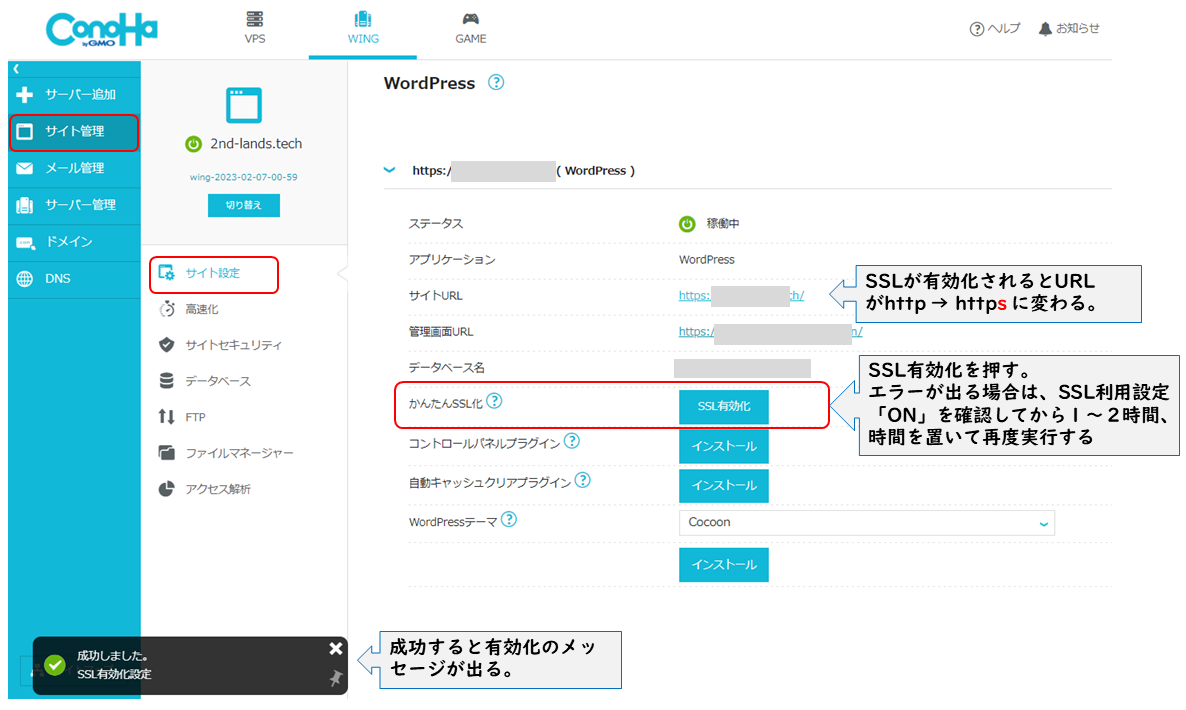Select DNS in sidebar
This screenshot has height=710, width=1186.
tap(74, 279)
